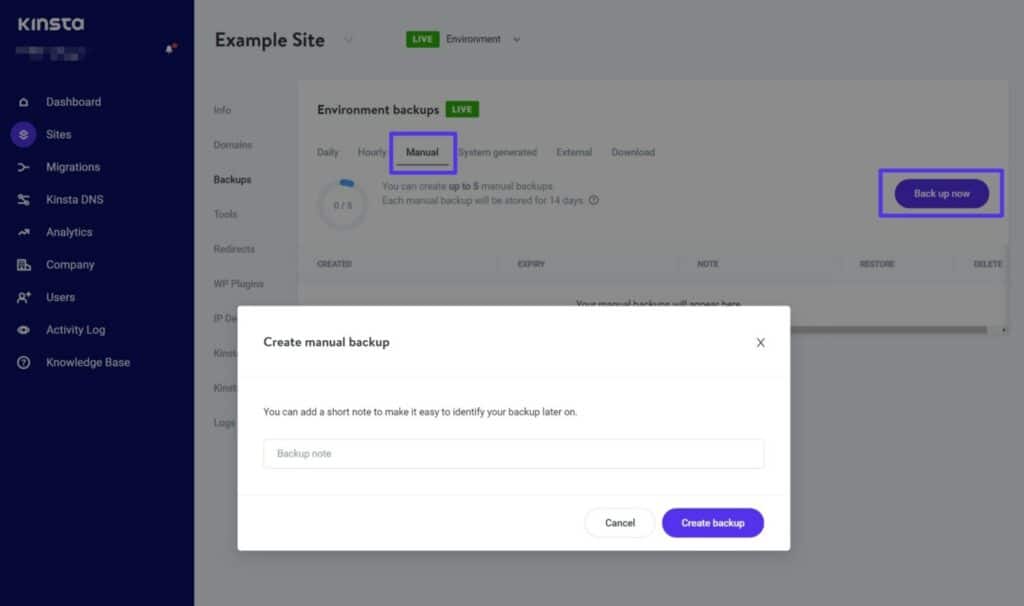The height and width of the screenshot is (606, 1024).
Task: Click the Knowledge Base help icon
Action: [x=24, y=362]
